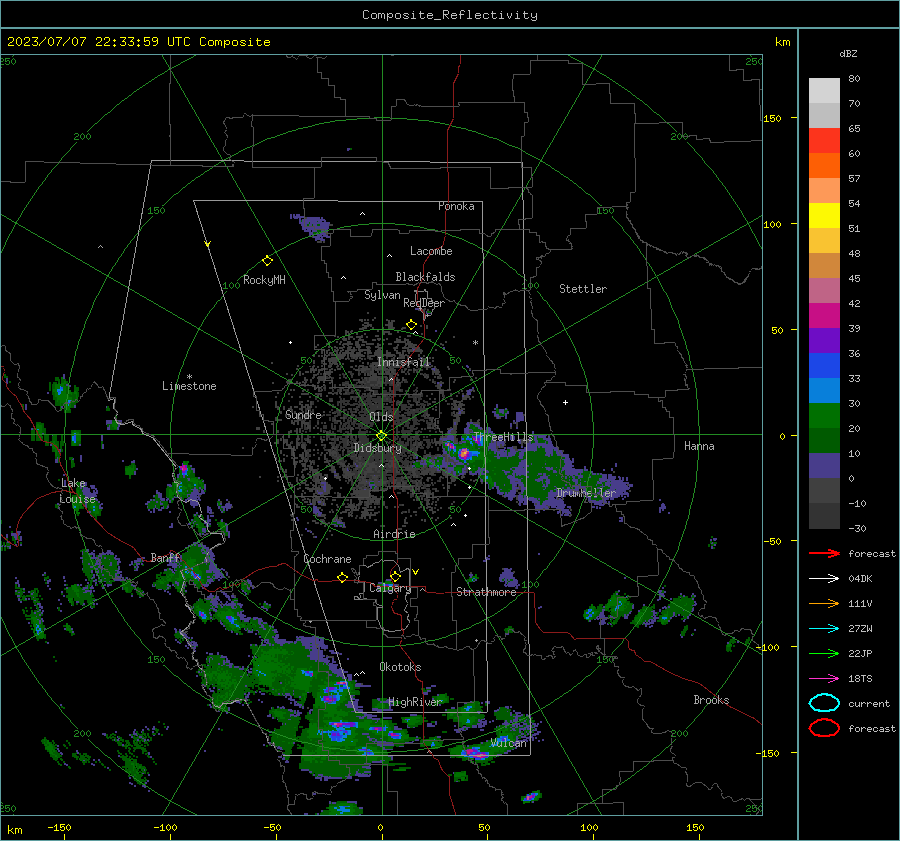The height and width of the screenshot is (841, 900).
Task: Select the orange 111V arrow icon
Action: pos(824,603)
